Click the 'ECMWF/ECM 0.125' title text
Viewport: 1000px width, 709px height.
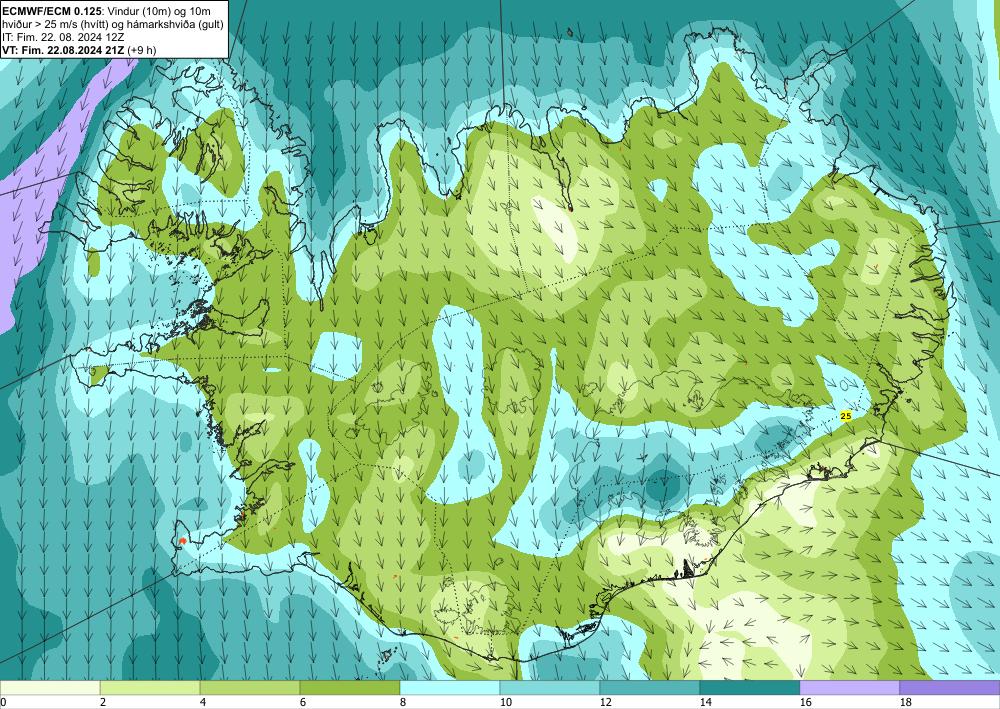coord(50,10)
